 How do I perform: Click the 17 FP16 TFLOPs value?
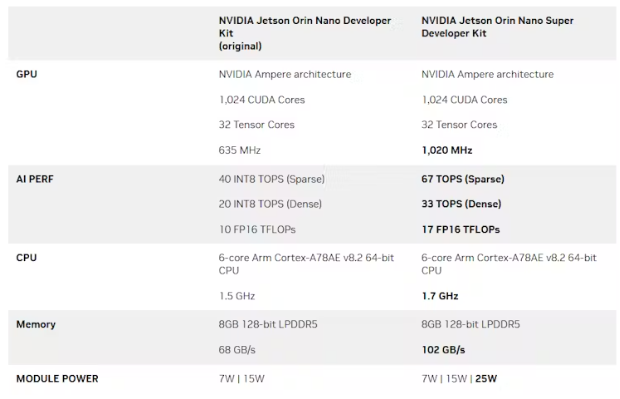(x=461, y=229)
